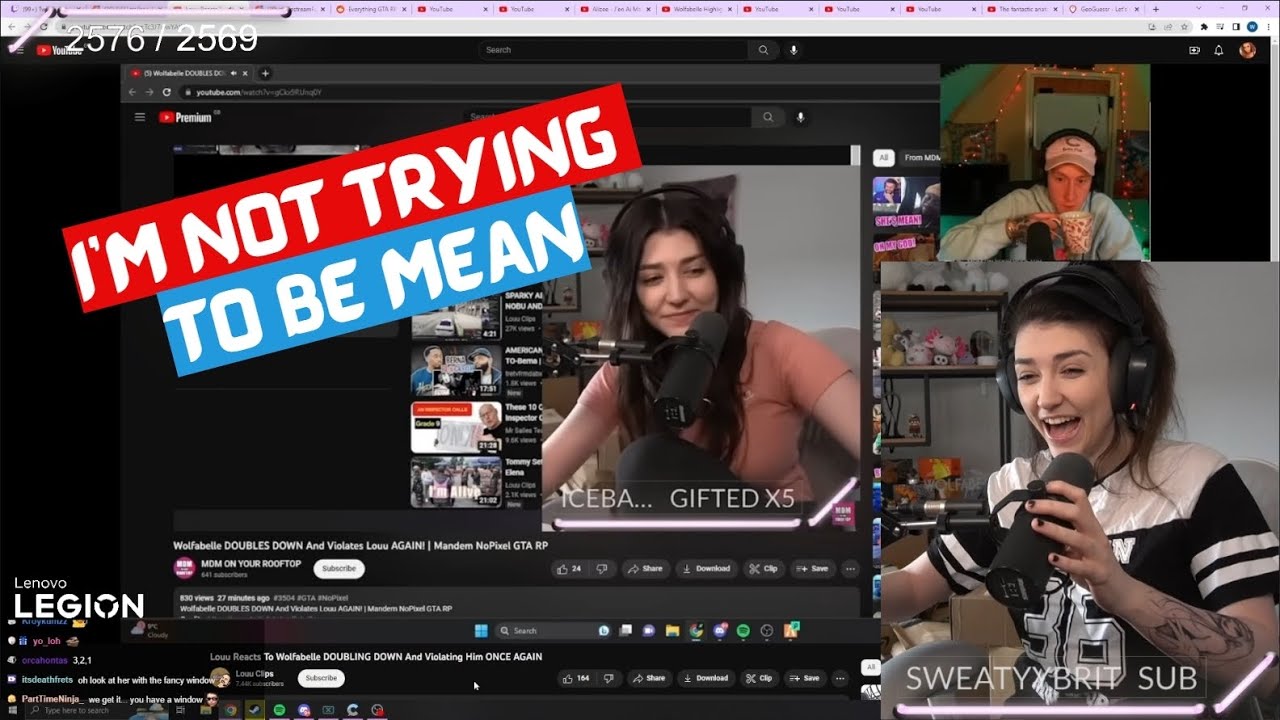The image size is (1280, 720).
Task: Open the weather widget showing Cloudy
Action: click(148, 631)
